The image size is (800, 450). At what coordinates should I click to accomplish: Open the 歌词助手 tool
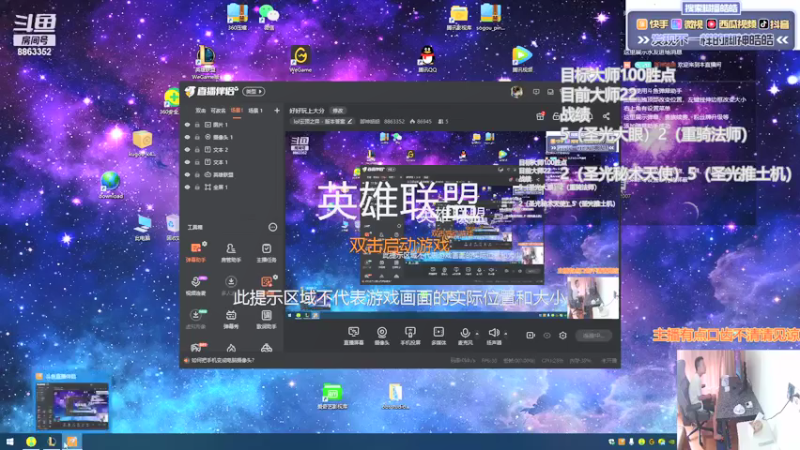coord(266,319)
